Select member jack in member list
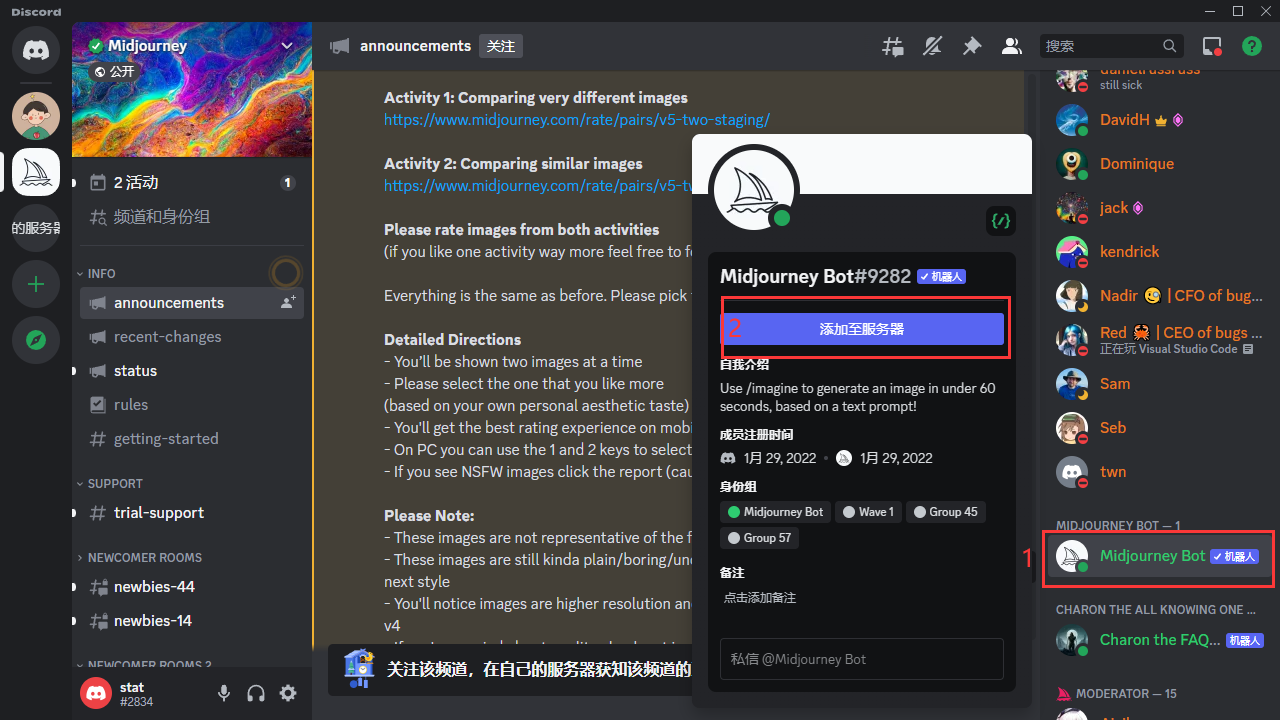The image size is (1280, 720). pos(1158,208)
